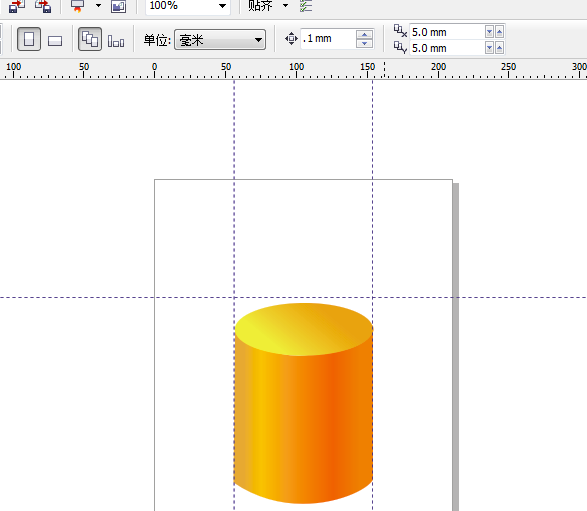Select the orange cylinder top ellipse
587x511 pixels.
coord(304,329)
